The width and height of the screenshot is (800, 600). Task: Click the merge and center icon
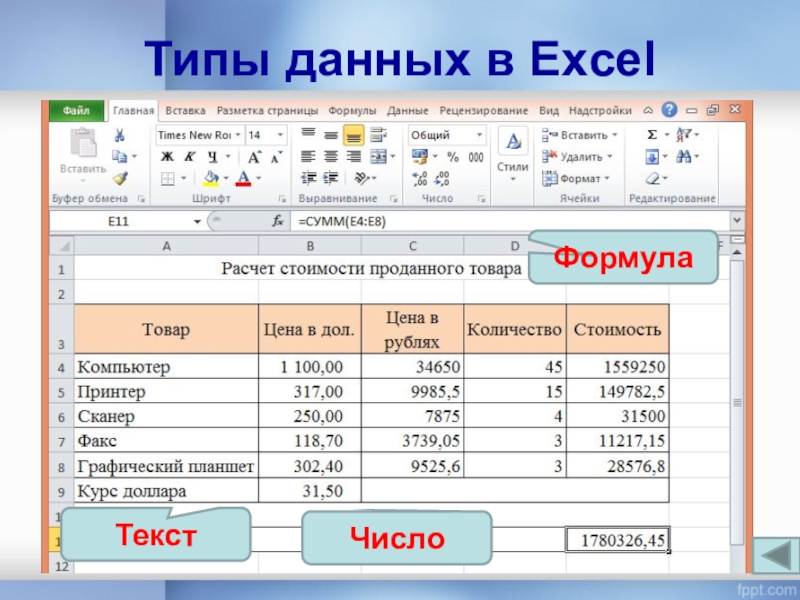[379, 157]
